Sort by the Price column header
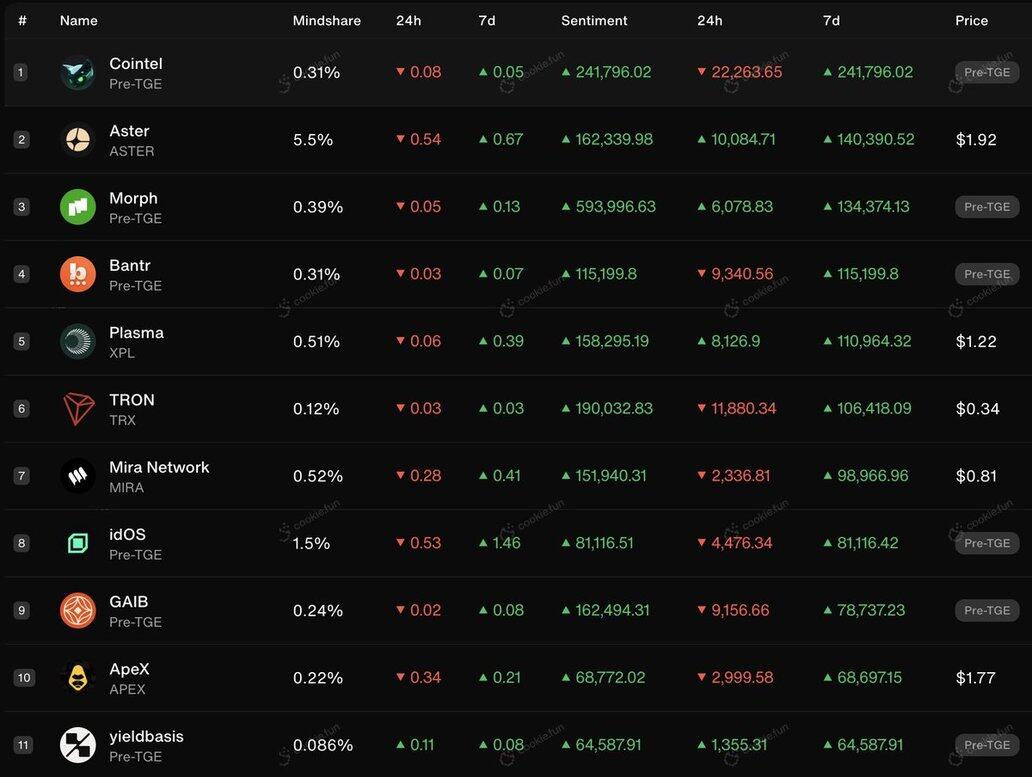This screenshot has height=777, width=1032. (x=971, y=21)
